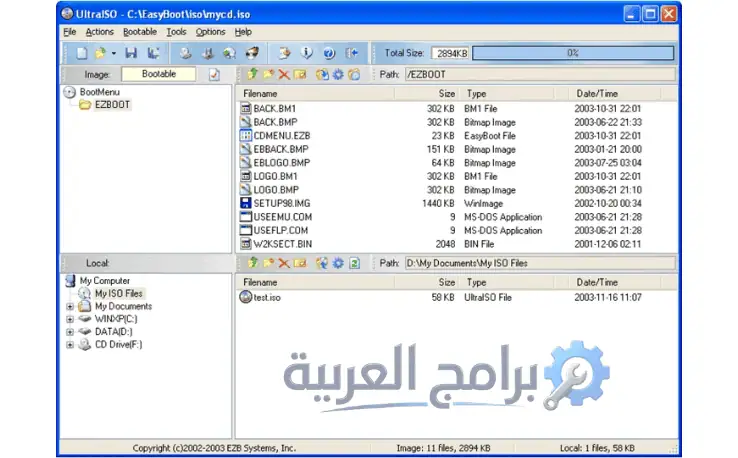Click the Convert image toolbar icon
738x458 pixels.
[x=230, y=53]
